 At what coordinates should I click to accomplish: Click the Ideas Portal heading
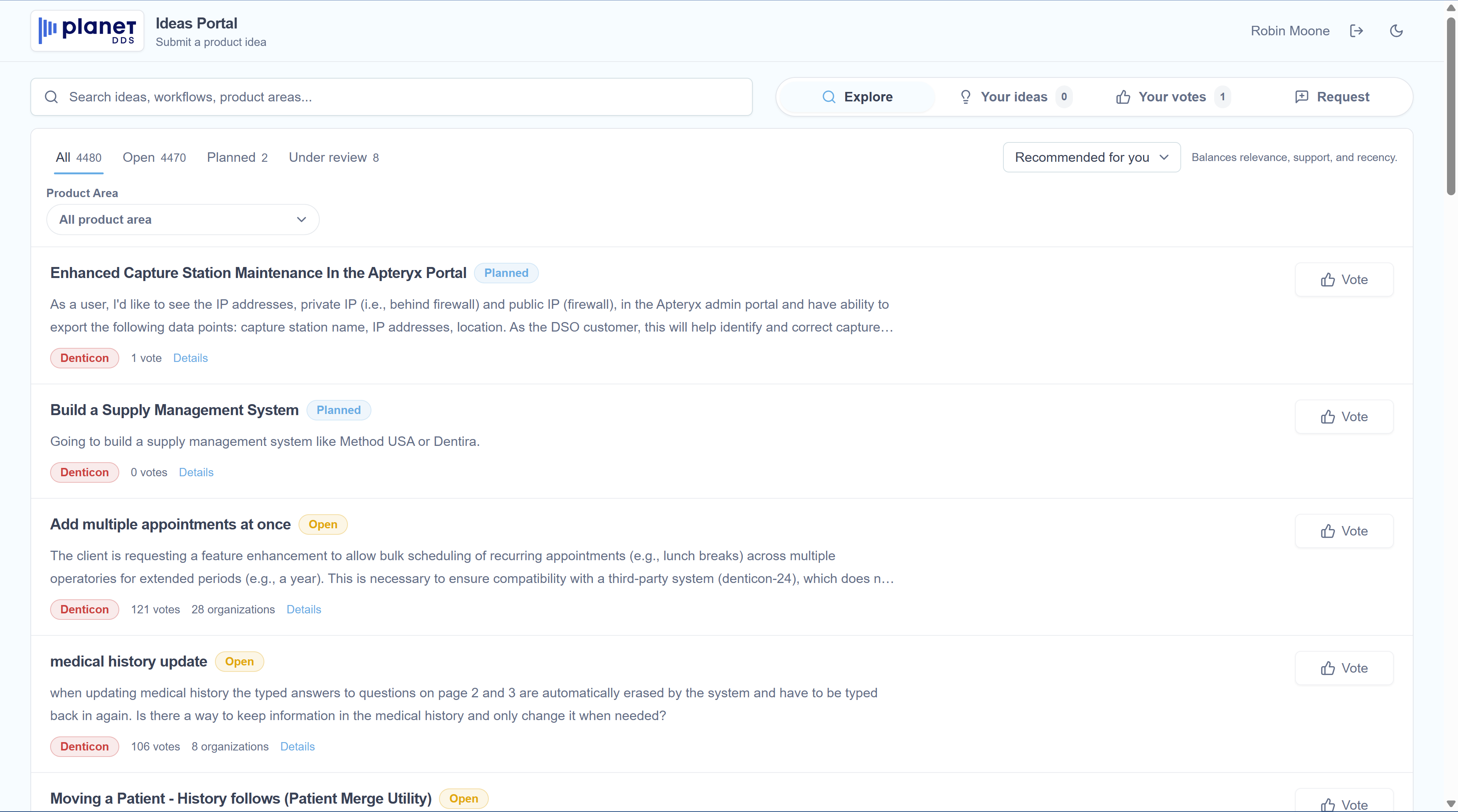point(196,23)
